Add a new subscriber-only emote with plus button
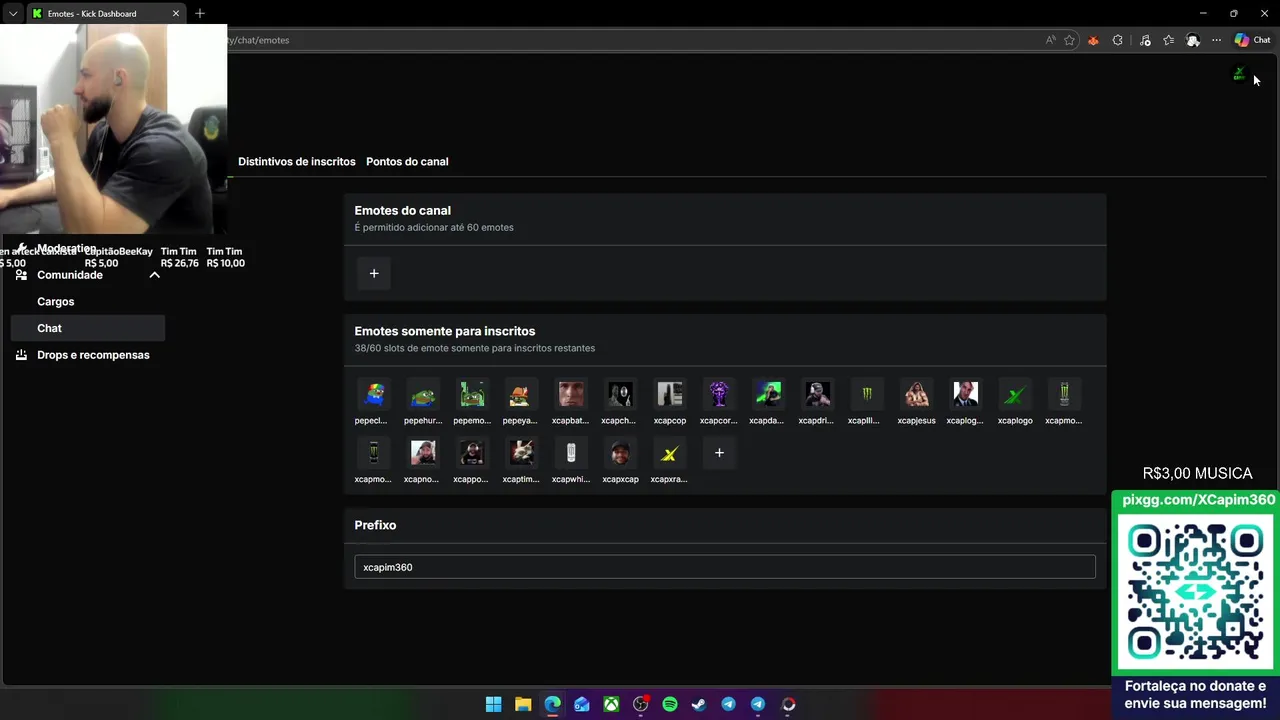1280x720 pixels. point(719,453)
